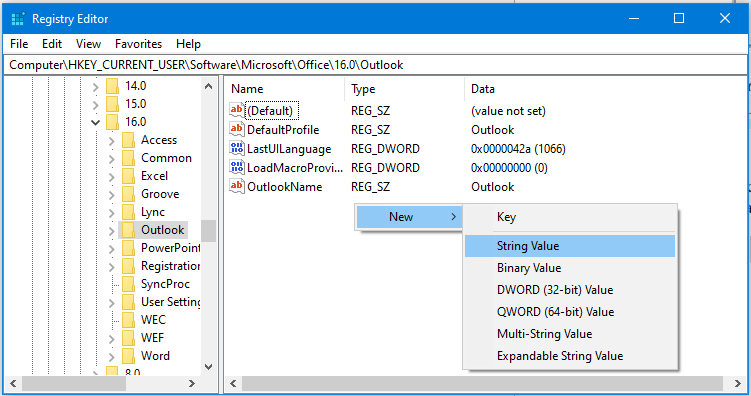Select the SyncProc key in the tree

(x=165, y=284)
